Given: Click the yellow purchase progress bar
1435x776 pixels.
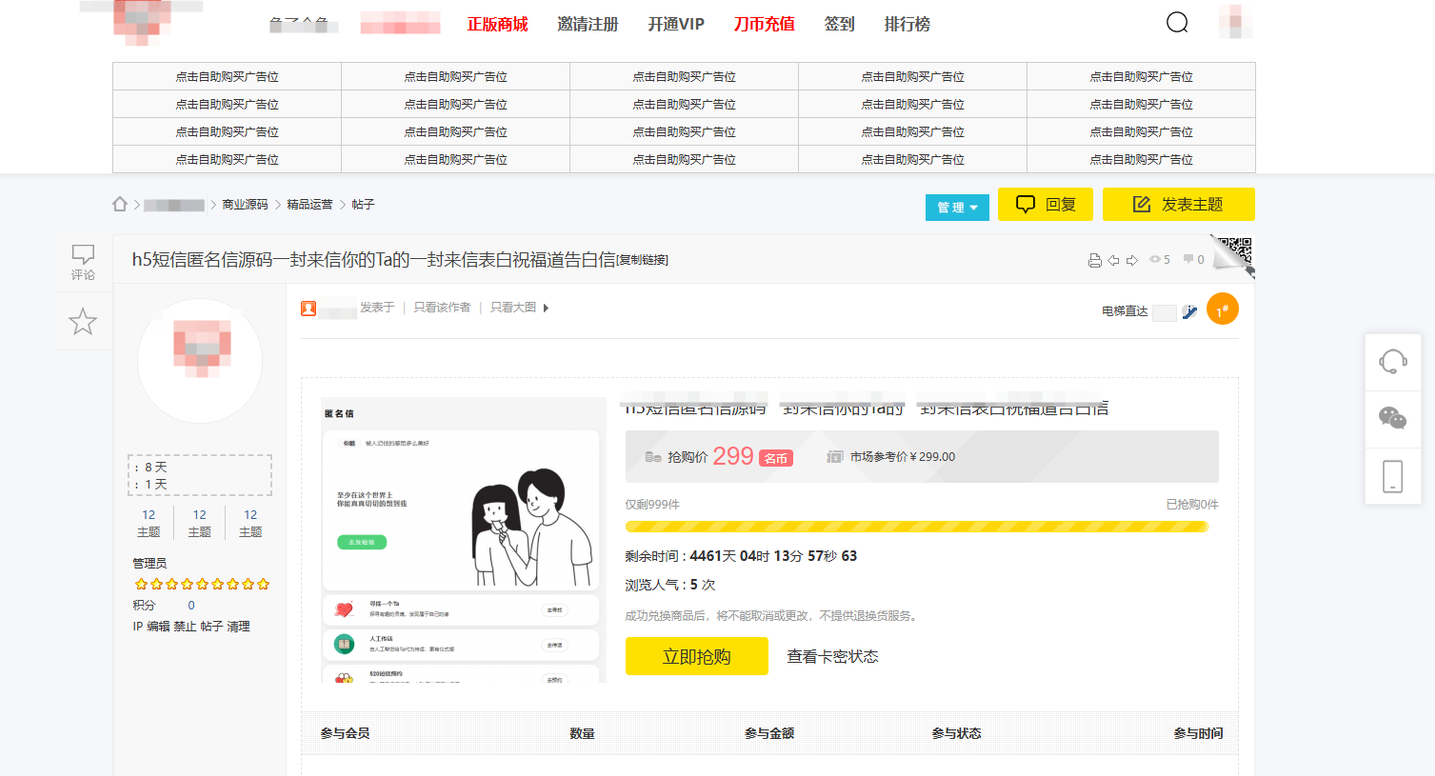Looking at the screenshot, I should [917, 524].
